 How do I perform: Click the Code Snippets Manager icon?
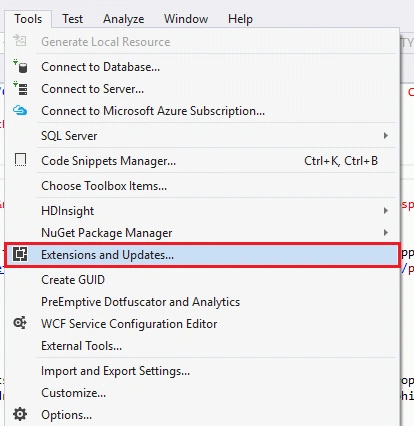point(20,160)
